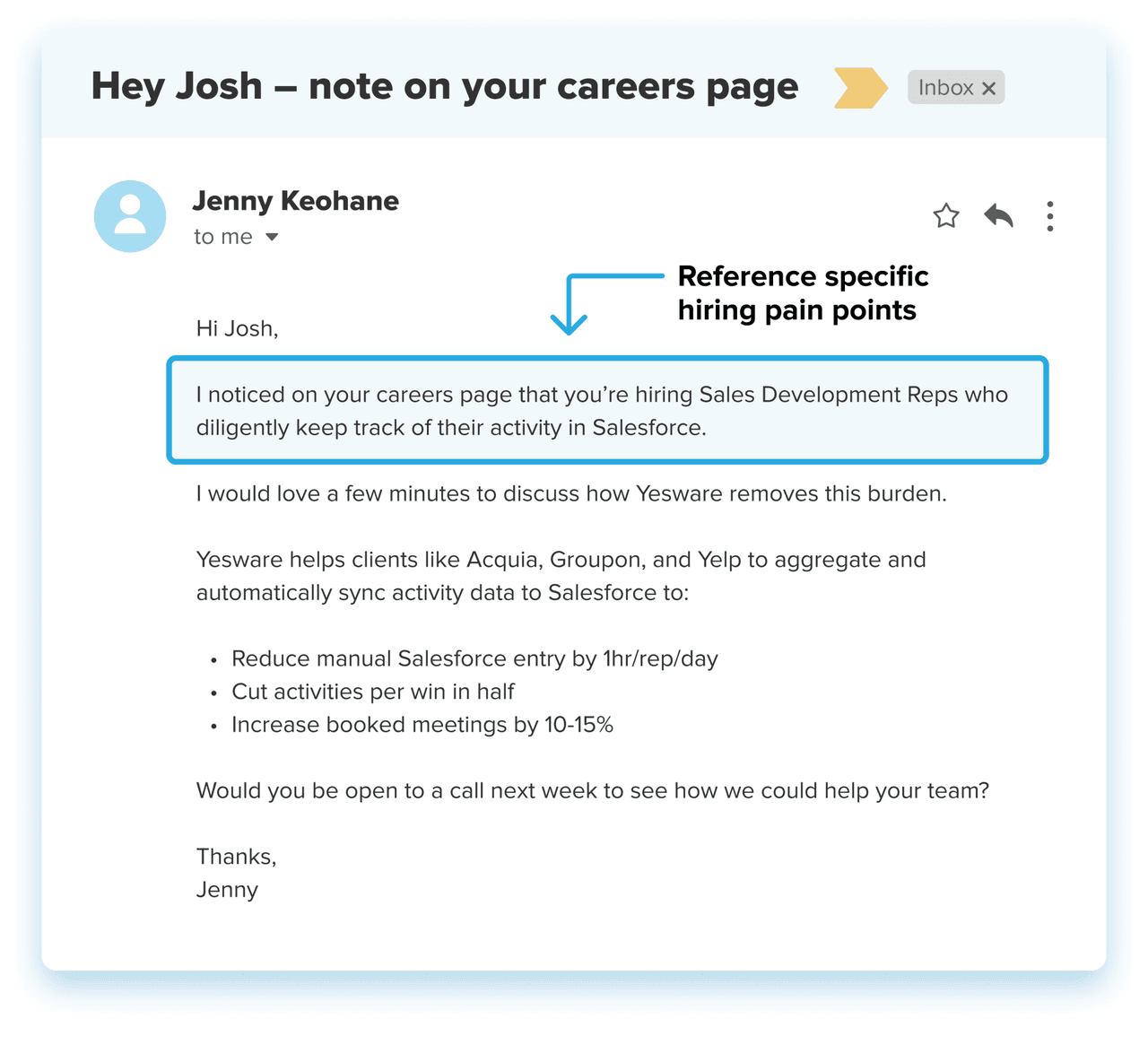Open the three-dot more options menu
The height and width of the screenshot is (1054, 1148).
tap(1049, 216)
